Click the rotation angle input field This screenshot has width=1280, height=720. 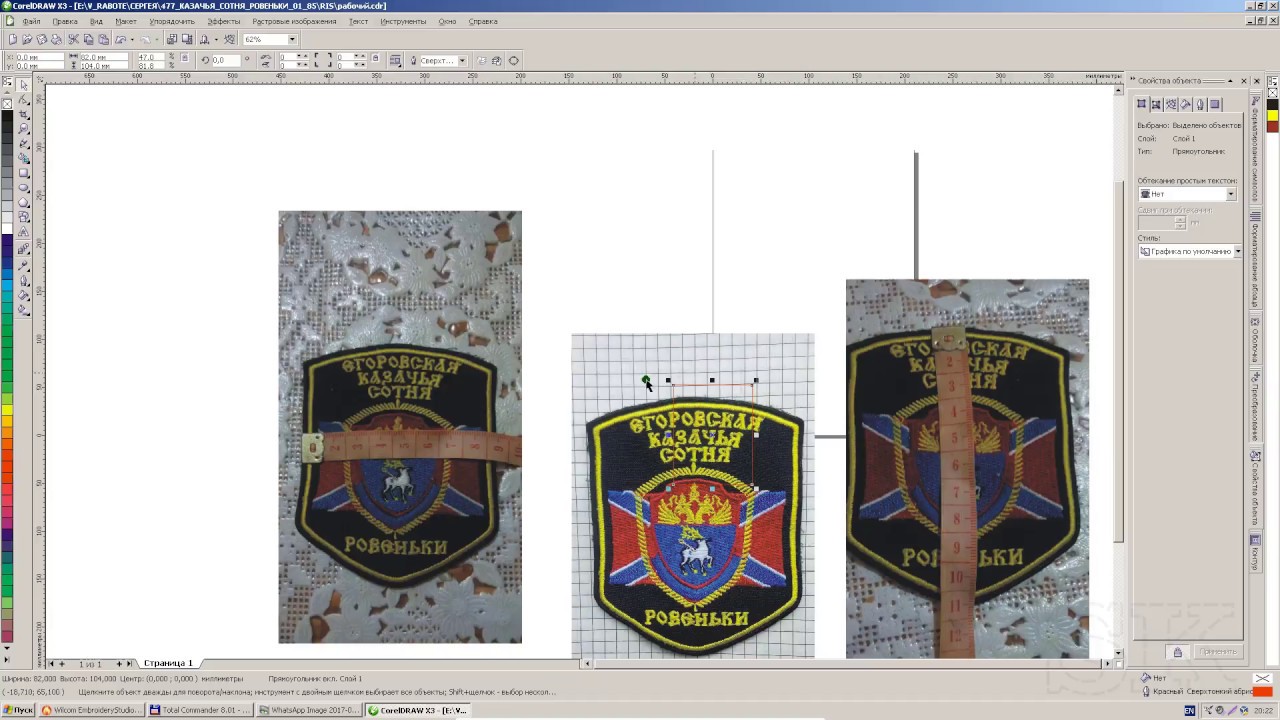(x=226, y=60)
